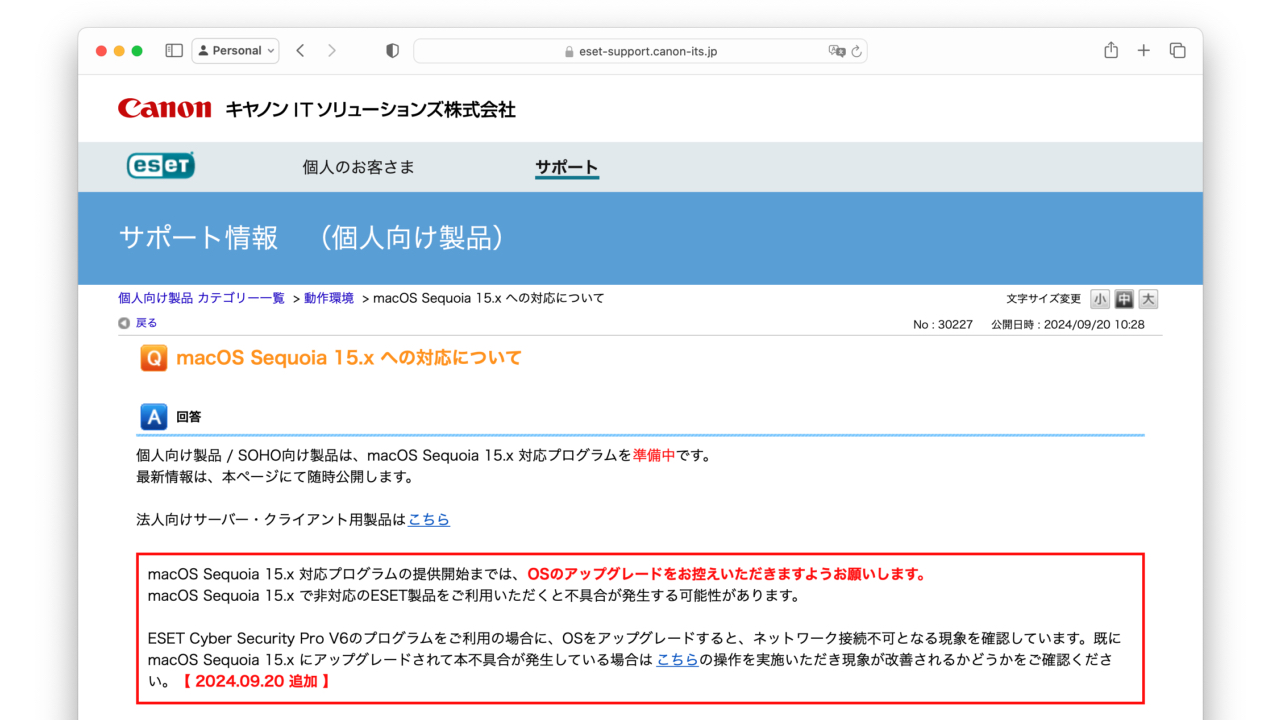Image resolution: width=1280 pixels, height=720 pixels.
Task: Click the Canon logo
Action: [x=164, y=108]
